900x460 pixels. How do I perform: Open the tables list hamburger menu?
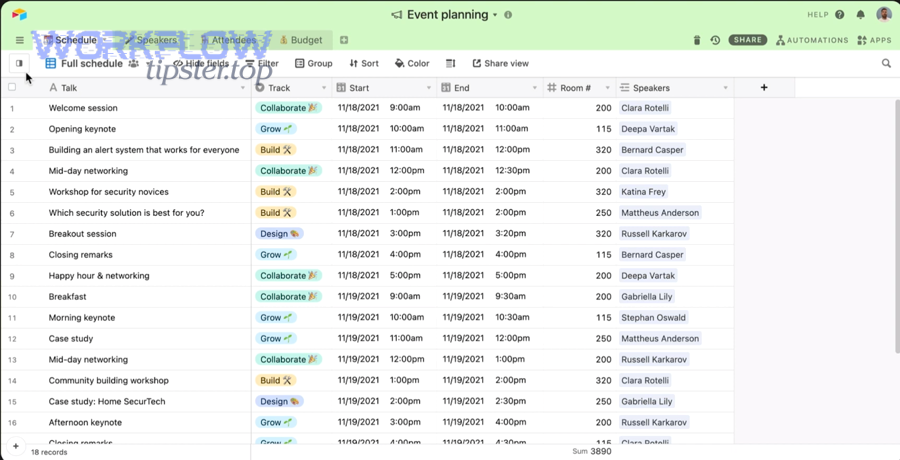tap(19, 40)
